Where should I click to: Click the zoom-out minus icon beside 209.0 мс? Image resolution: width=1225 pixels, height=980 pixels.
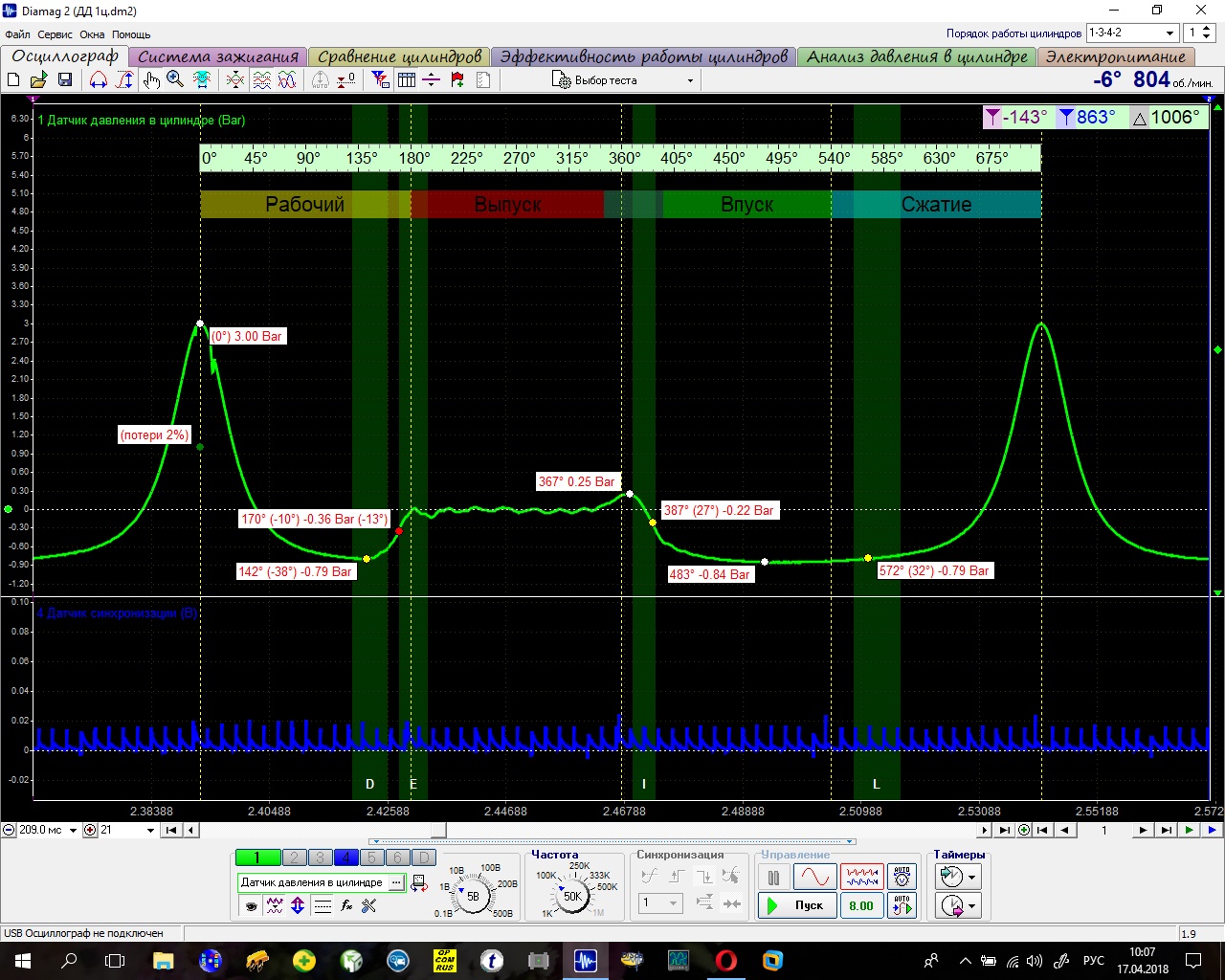point(10,830)
